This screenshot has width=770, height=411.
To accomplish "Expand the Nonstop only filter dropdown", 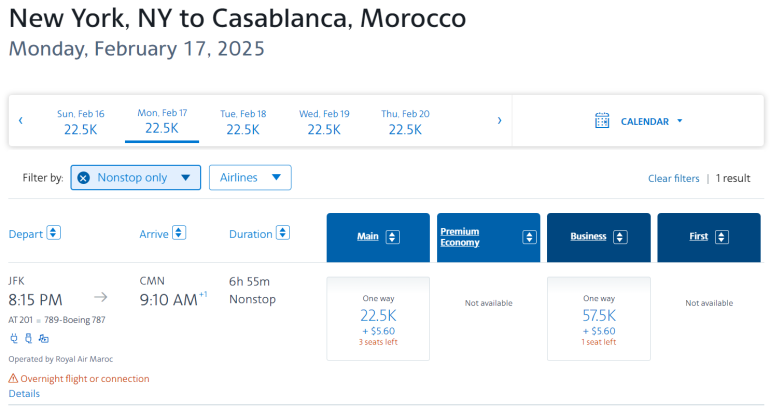I will [x=185, y=178].
